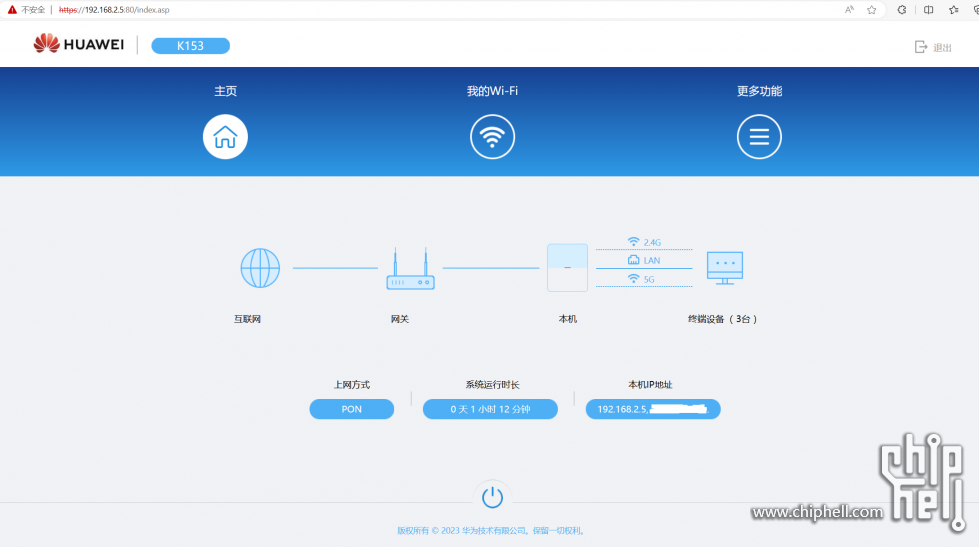Open the browser favorites list icon

[953, 10]
